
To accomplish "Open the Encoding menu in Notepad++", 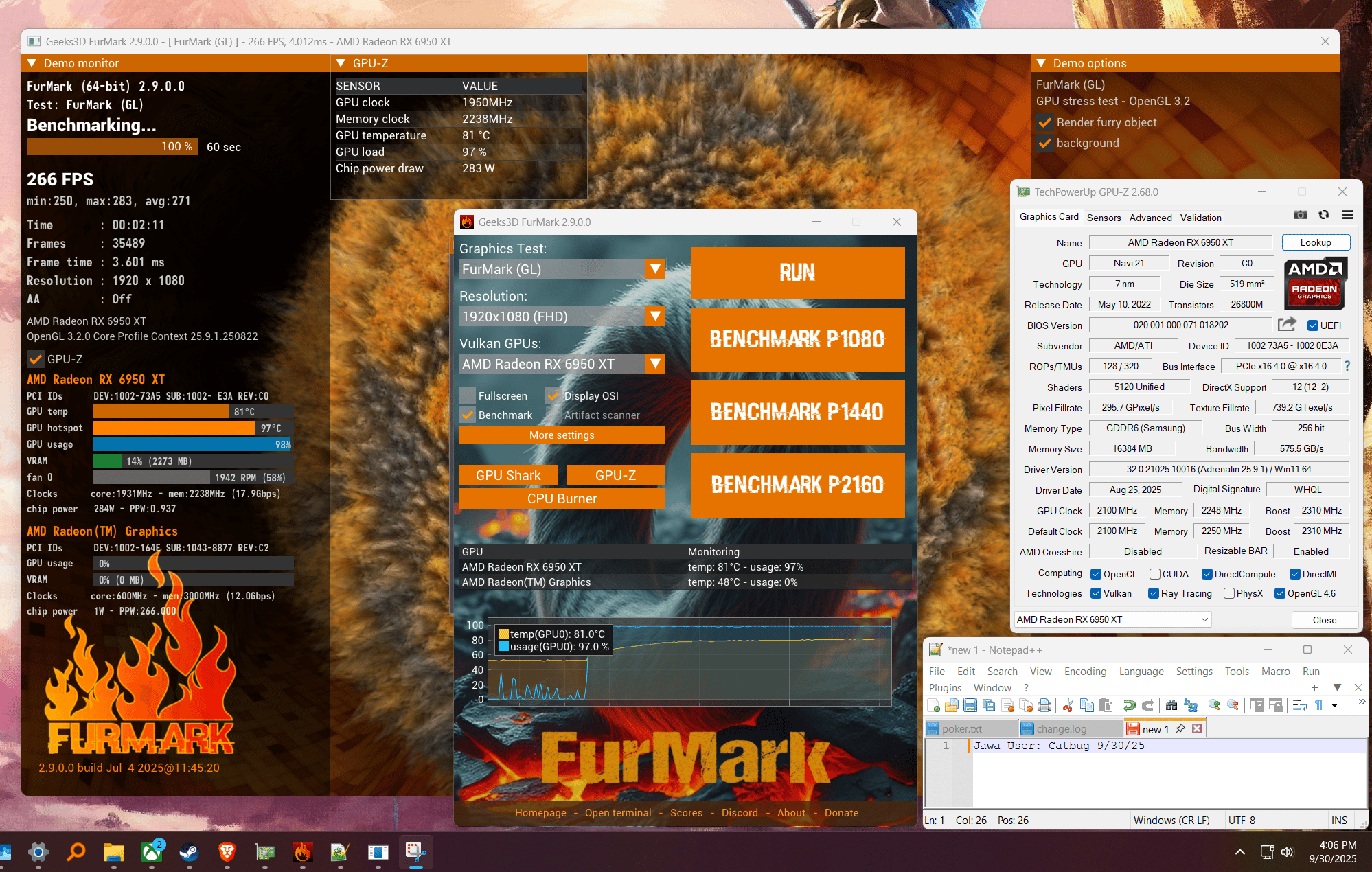I will tap(1085, 672).
